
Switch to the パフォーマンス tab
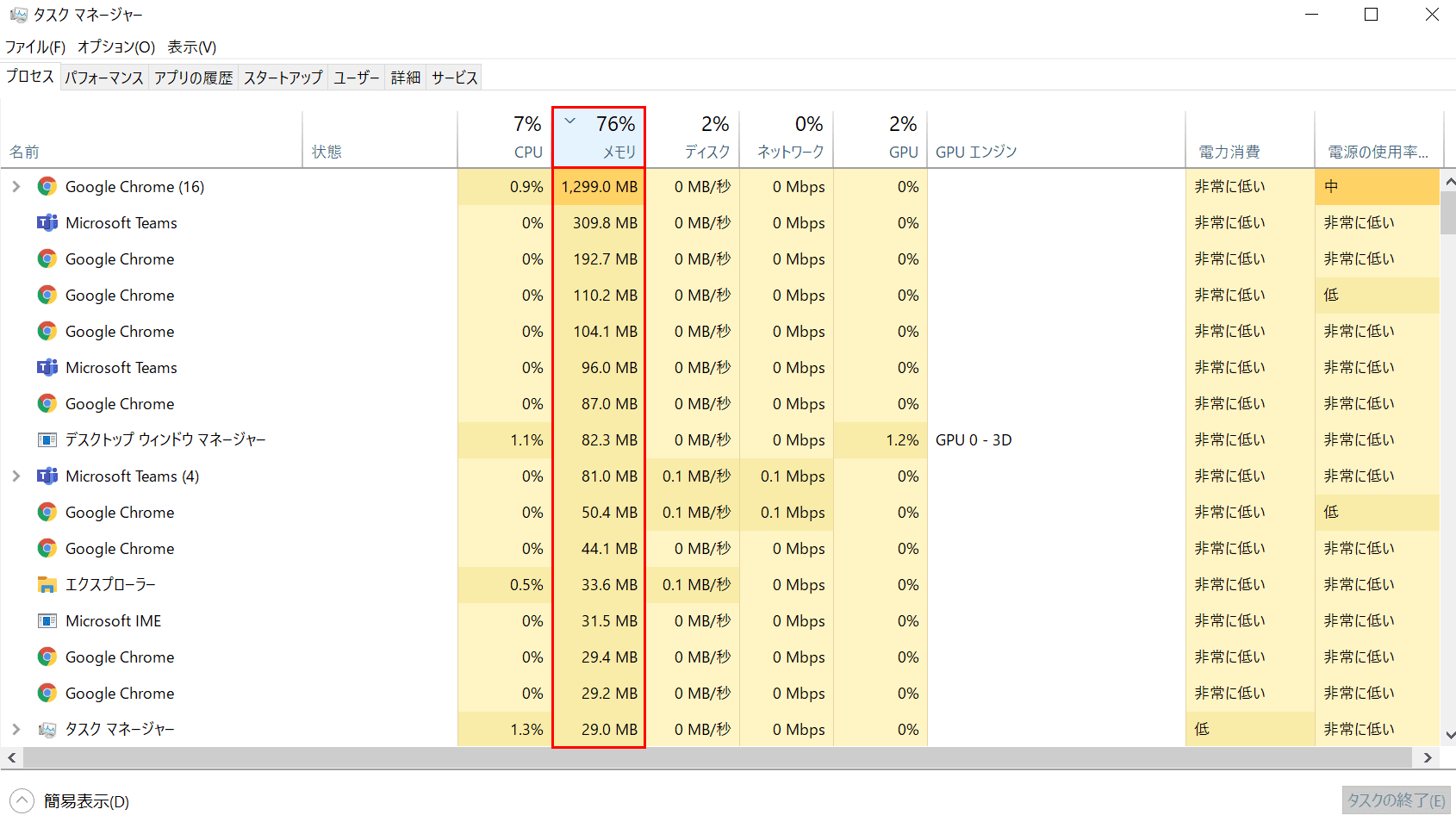[x=104, y=78]
